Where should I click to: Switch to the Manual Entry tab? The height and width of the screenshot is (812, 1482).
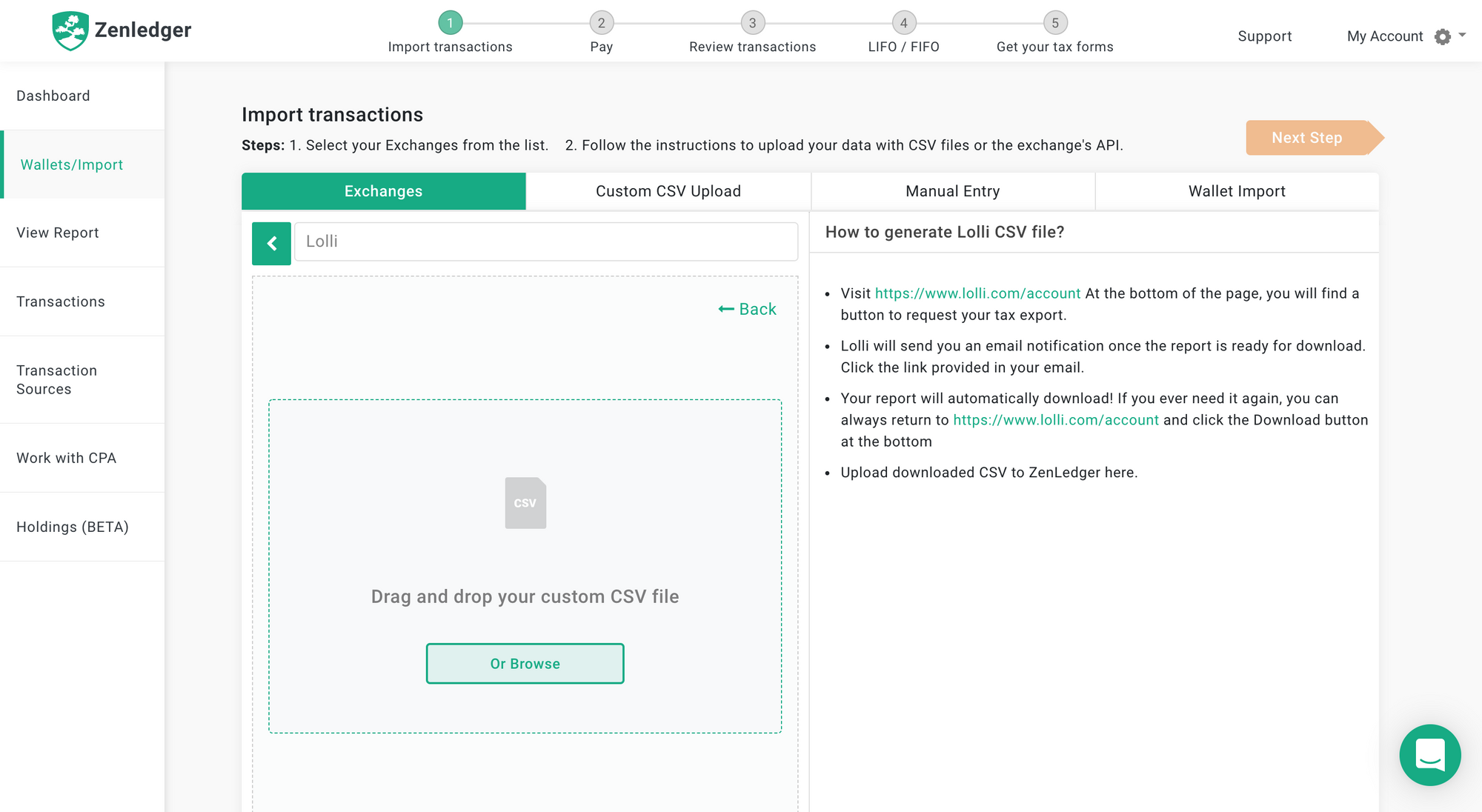(x=953, y=191)
